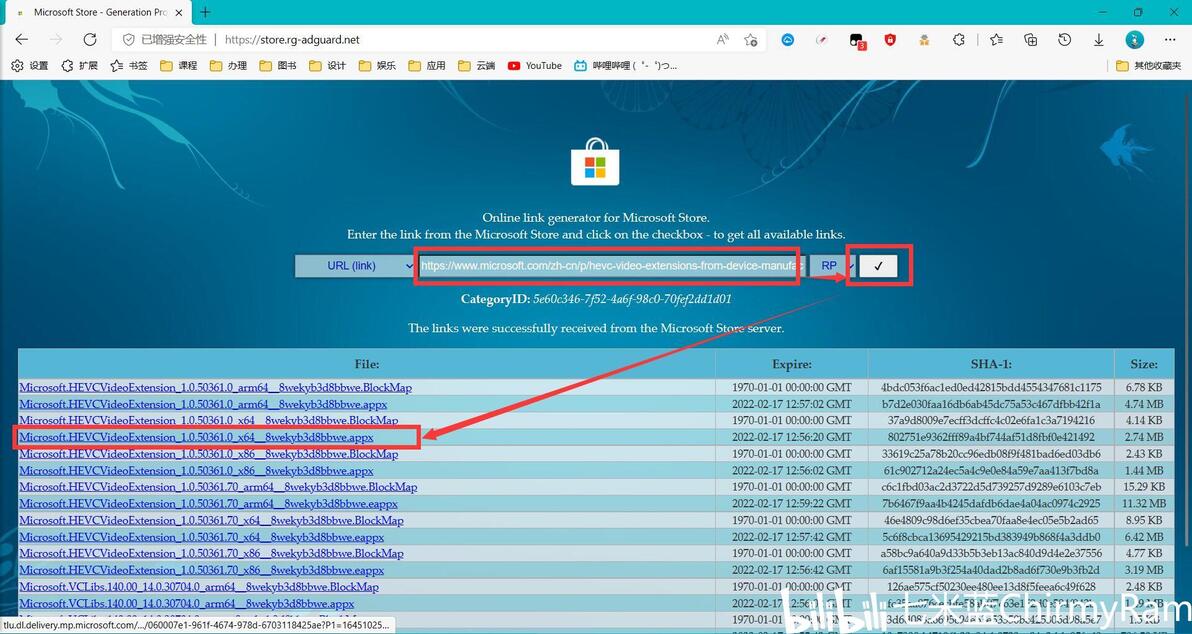Open the Favorites list icon

coord(997,40)
